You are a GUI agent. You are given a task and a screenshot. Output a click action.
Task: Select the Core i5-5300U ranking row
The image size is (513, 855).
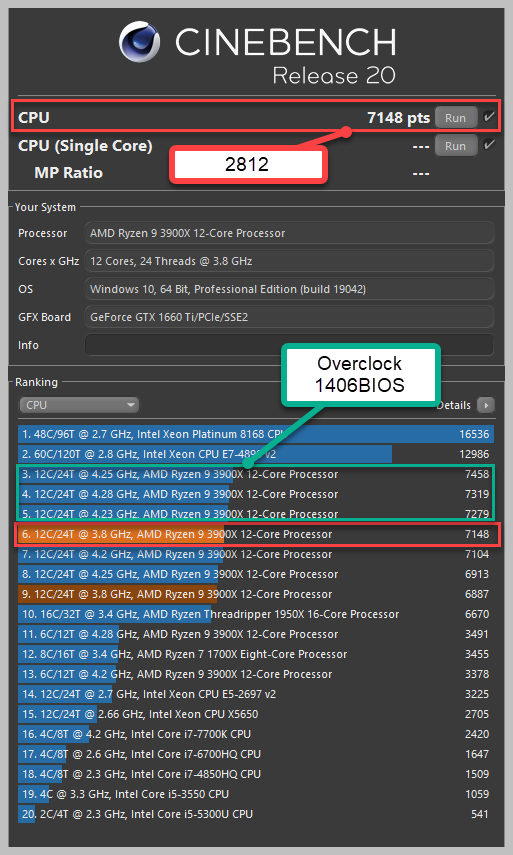[x=256, y=814]
